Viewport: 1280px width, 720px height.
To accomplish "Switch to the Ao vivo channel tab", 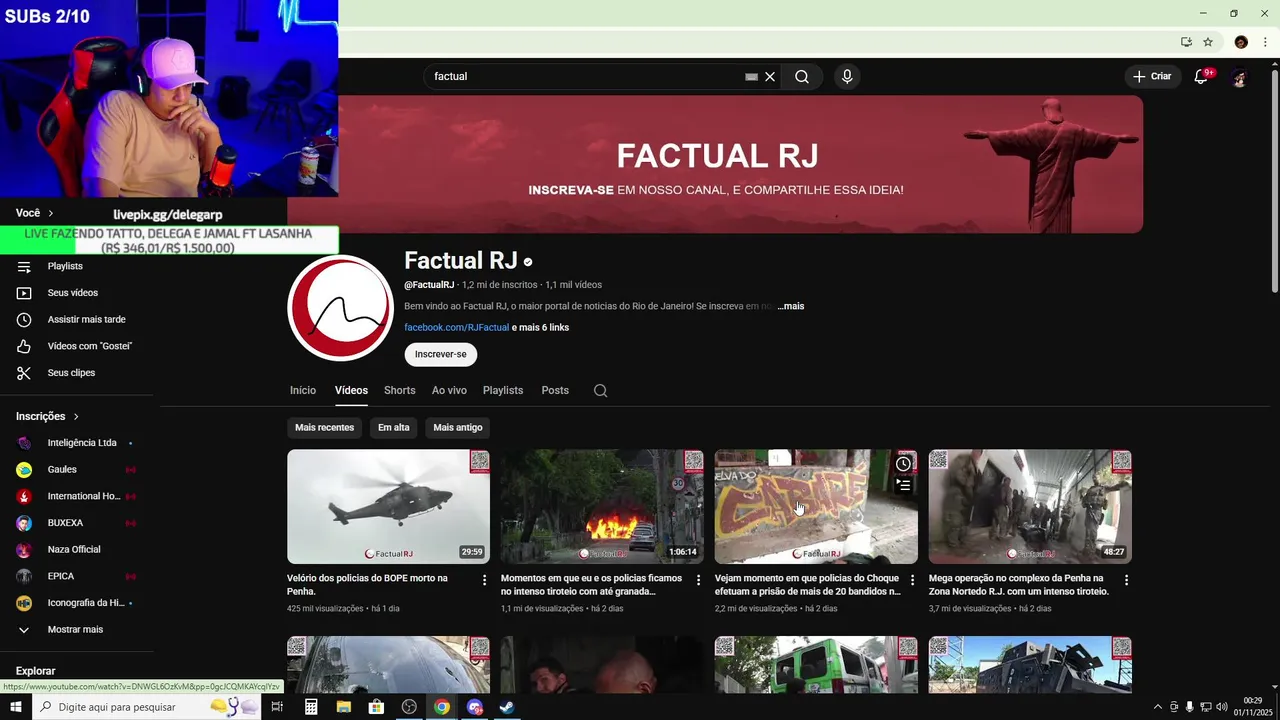I will click(x=449, y=391).
